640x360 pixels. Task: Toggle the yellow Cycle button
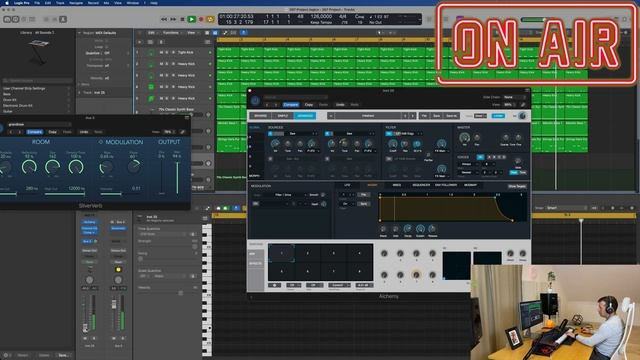point(211,19)
